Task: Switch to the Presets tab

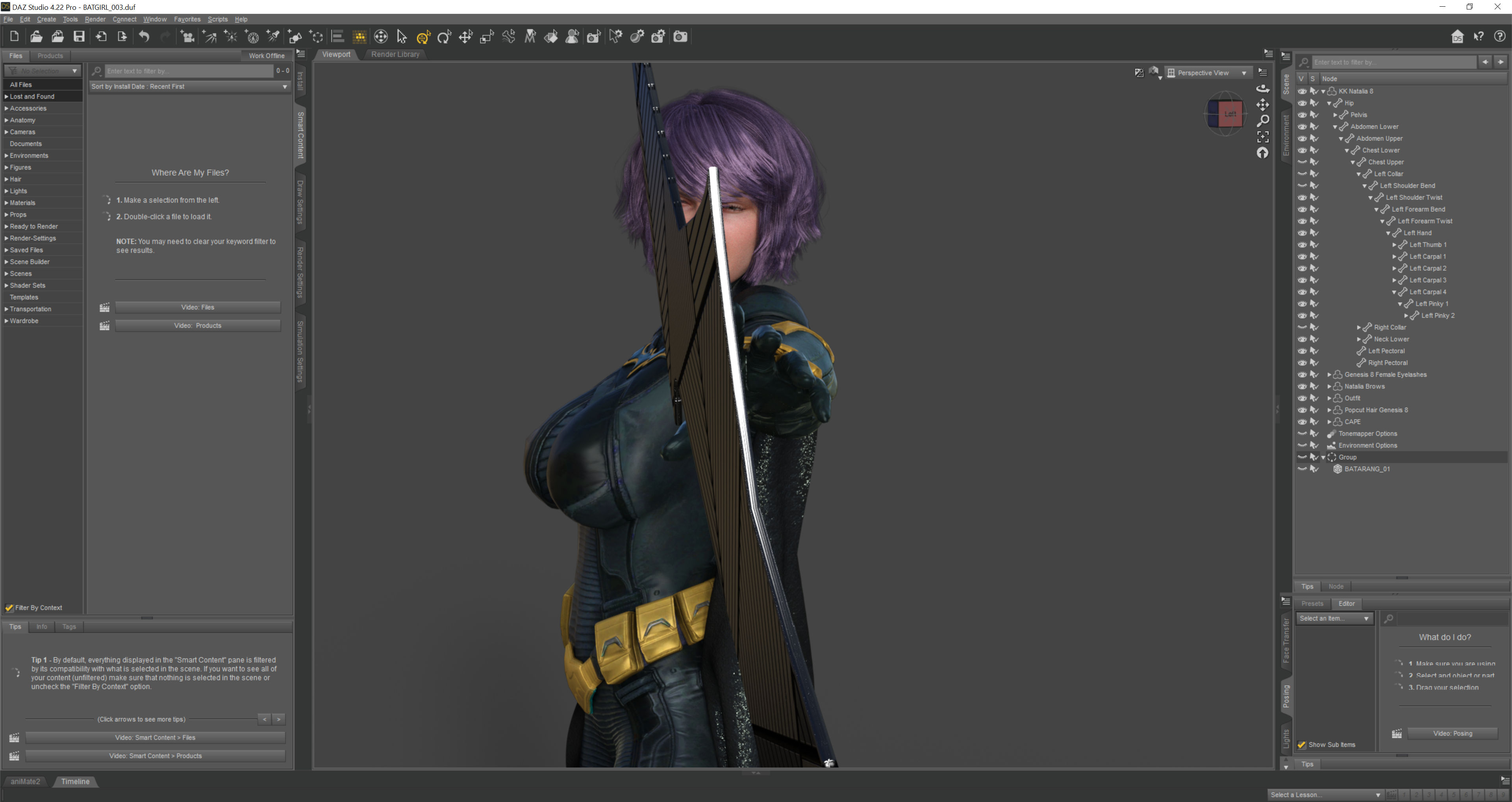Action: (x=1312, y=603)
